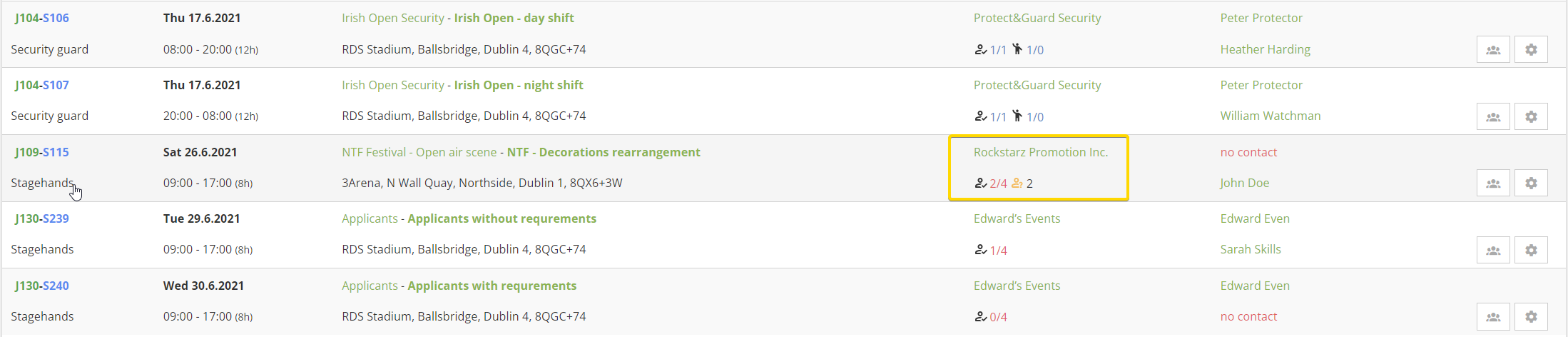Open shift link J104-S106
This screenshot has width=1568, height=337.
coord(42,18)
